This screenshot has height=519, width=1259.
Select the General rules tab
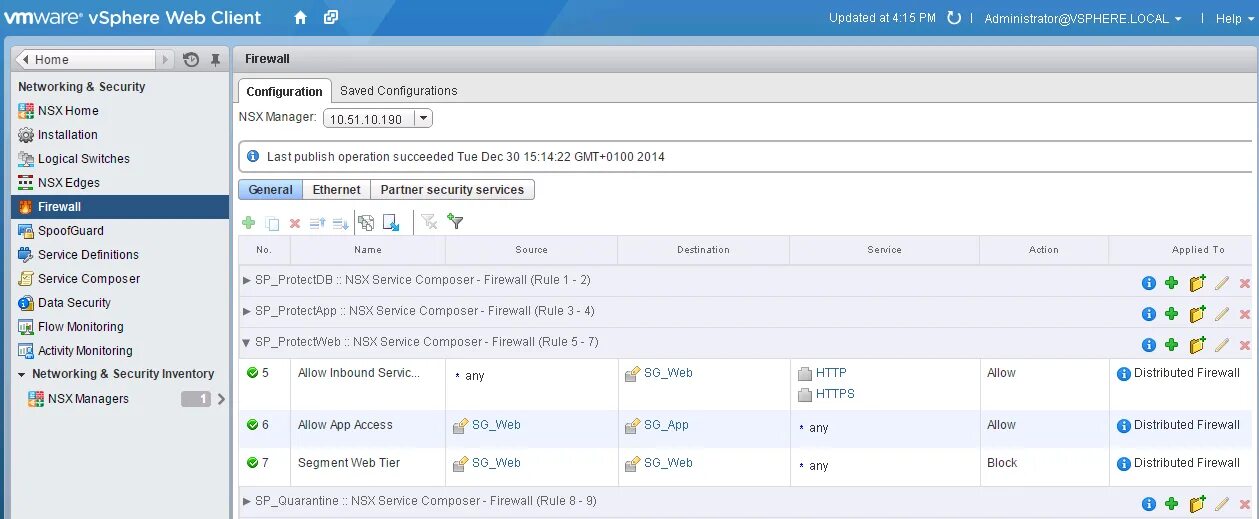(270, 190)
